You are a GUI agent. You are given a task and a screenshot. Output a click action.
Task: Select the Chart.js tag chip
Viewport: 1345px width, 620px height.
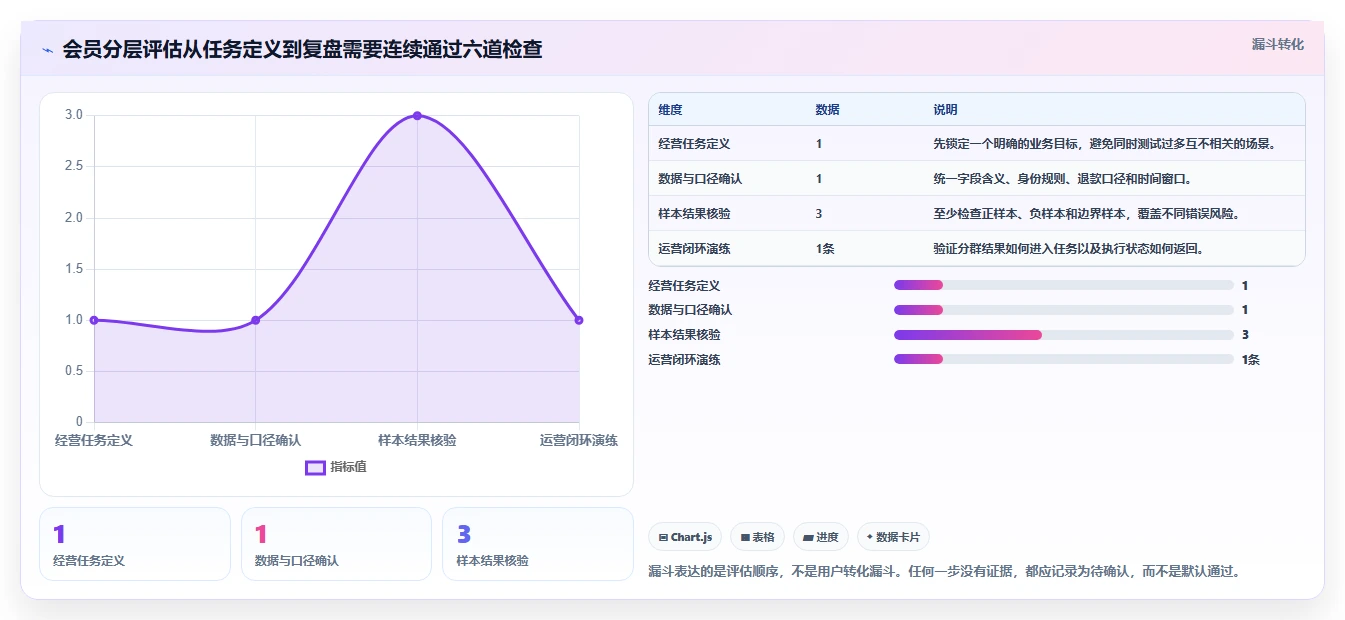(684, 537)
